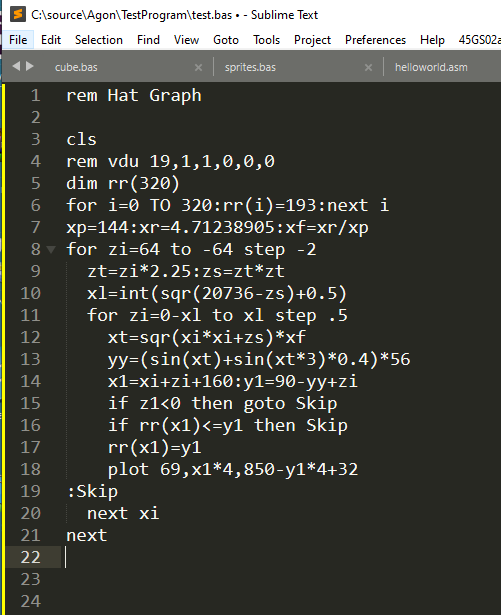Open the Tools menu
This screenshot has height=615, width=501.
click(266, 40)
